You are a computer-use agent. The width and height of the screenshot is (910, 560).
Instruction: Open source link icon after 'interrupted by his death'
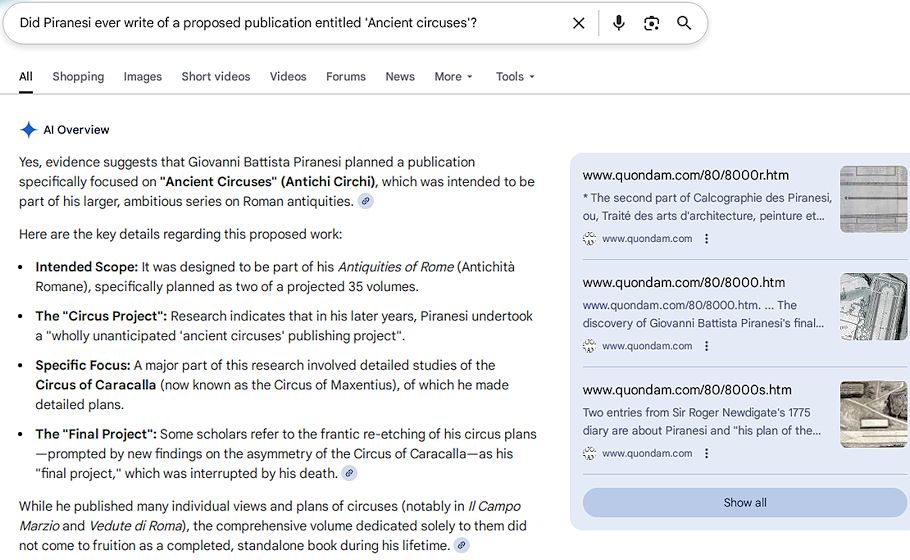click(x=349, y=473)
